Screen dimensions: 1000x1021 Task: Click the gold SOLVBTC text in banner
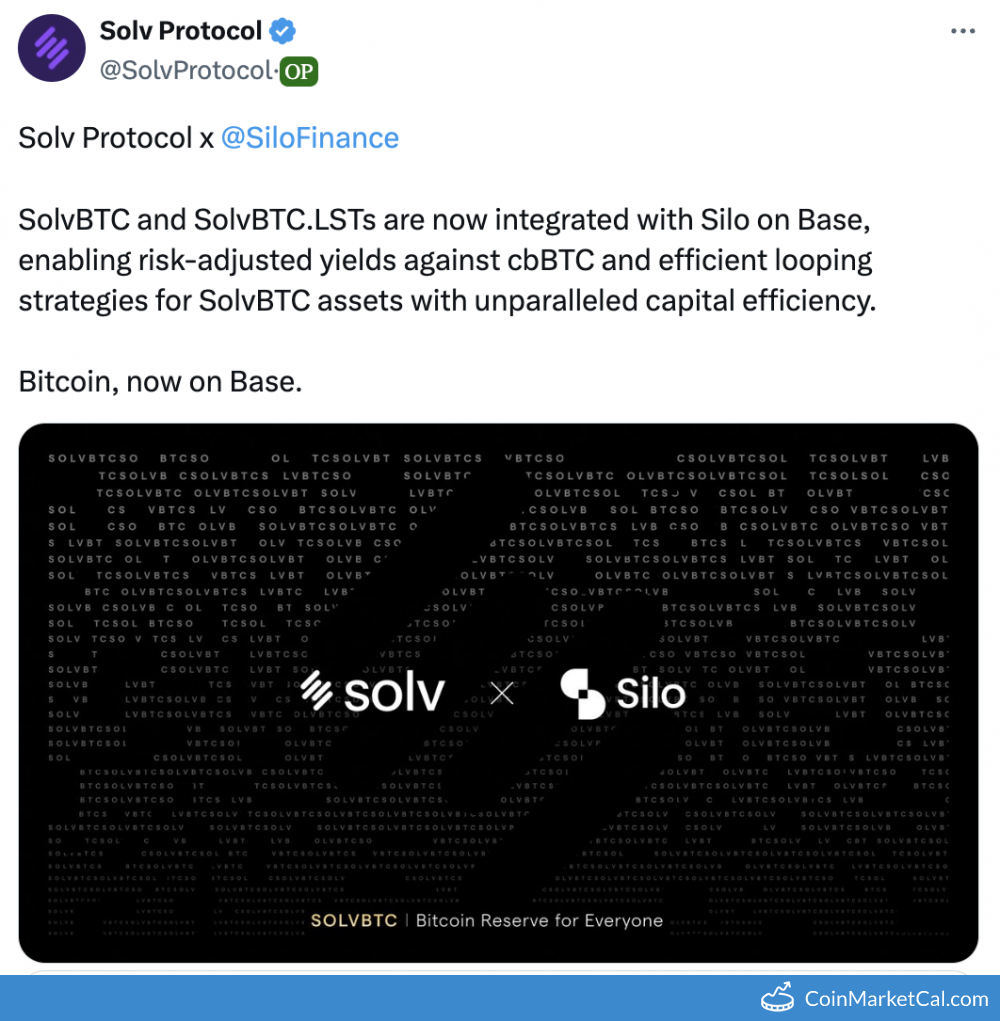(x=354, y=920)
